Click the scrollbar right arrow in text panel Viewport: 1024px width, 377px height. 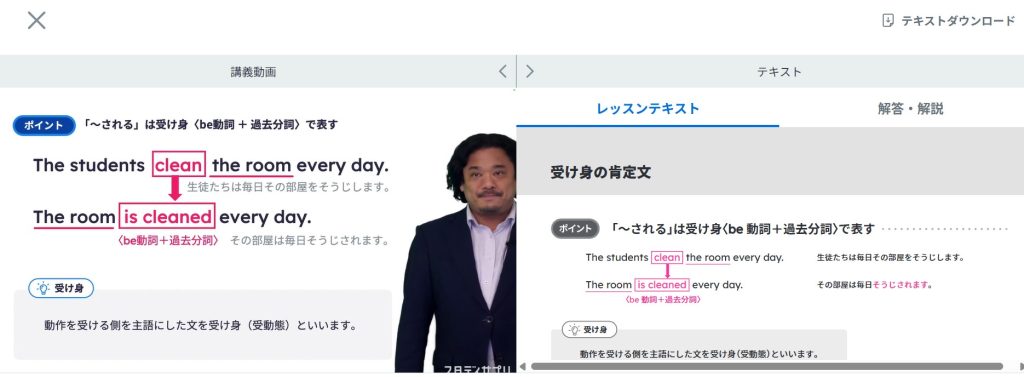click(x=1020, y=367)
